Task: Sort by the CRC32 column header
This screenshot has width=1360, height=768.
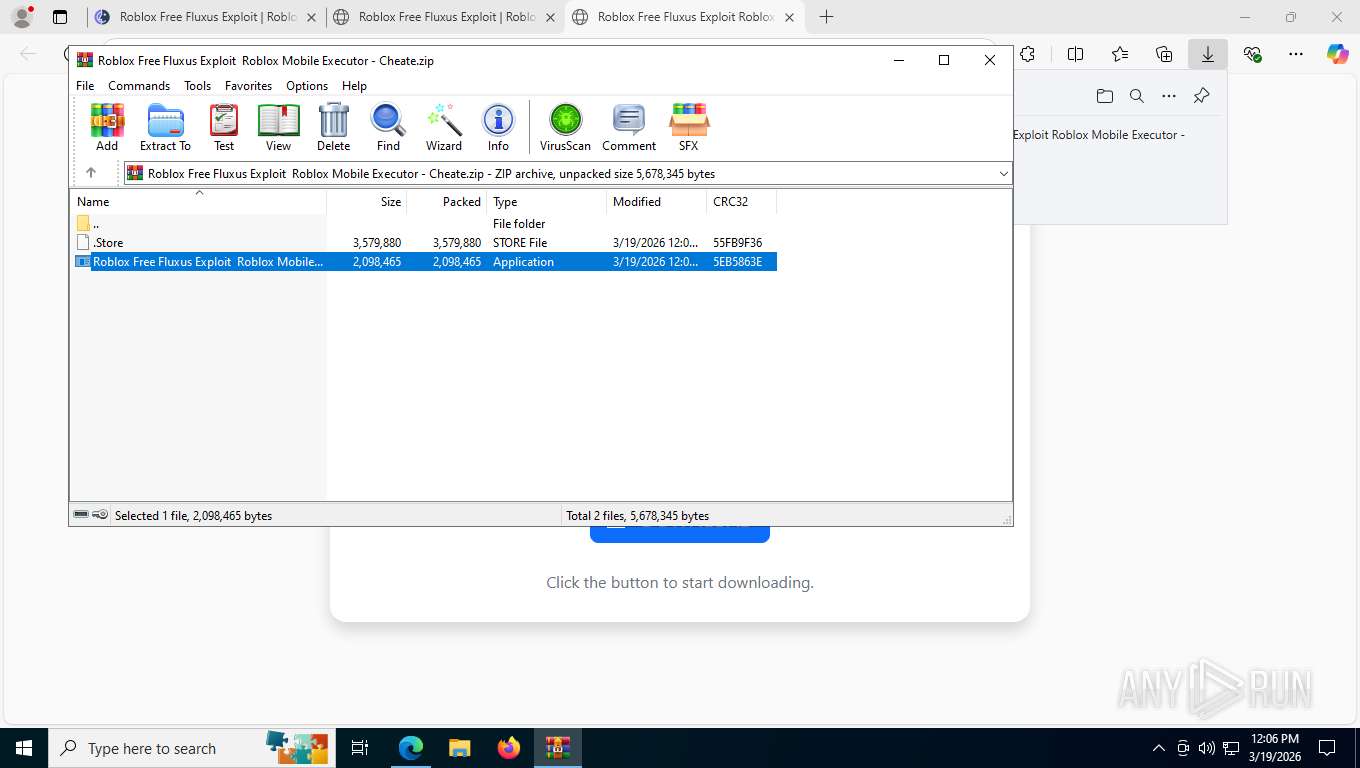Action: [x=742, y=201]
